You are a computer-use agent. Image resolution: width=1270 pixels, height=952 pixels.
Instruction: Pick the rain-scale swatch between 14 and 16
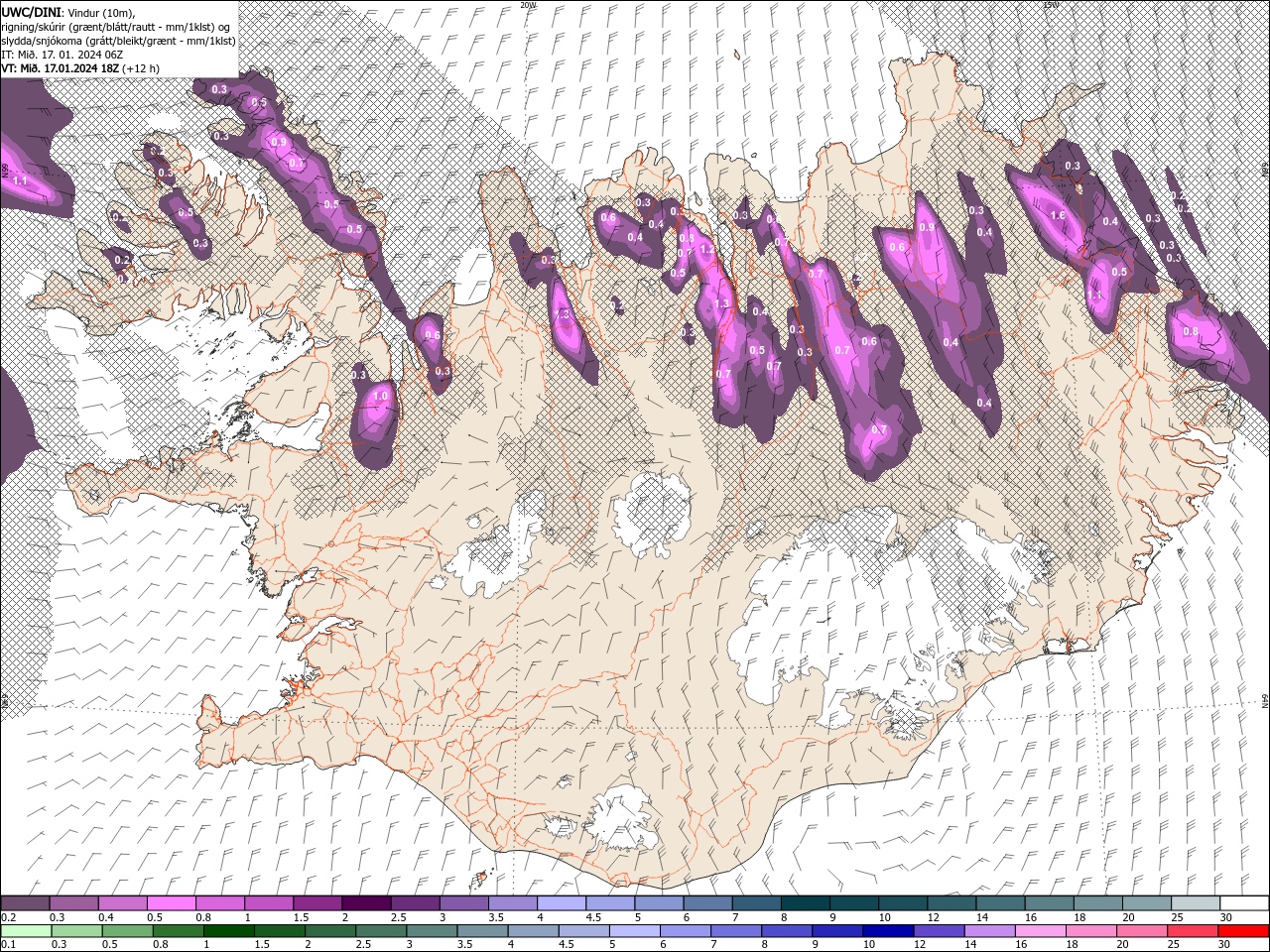point(990,931)
